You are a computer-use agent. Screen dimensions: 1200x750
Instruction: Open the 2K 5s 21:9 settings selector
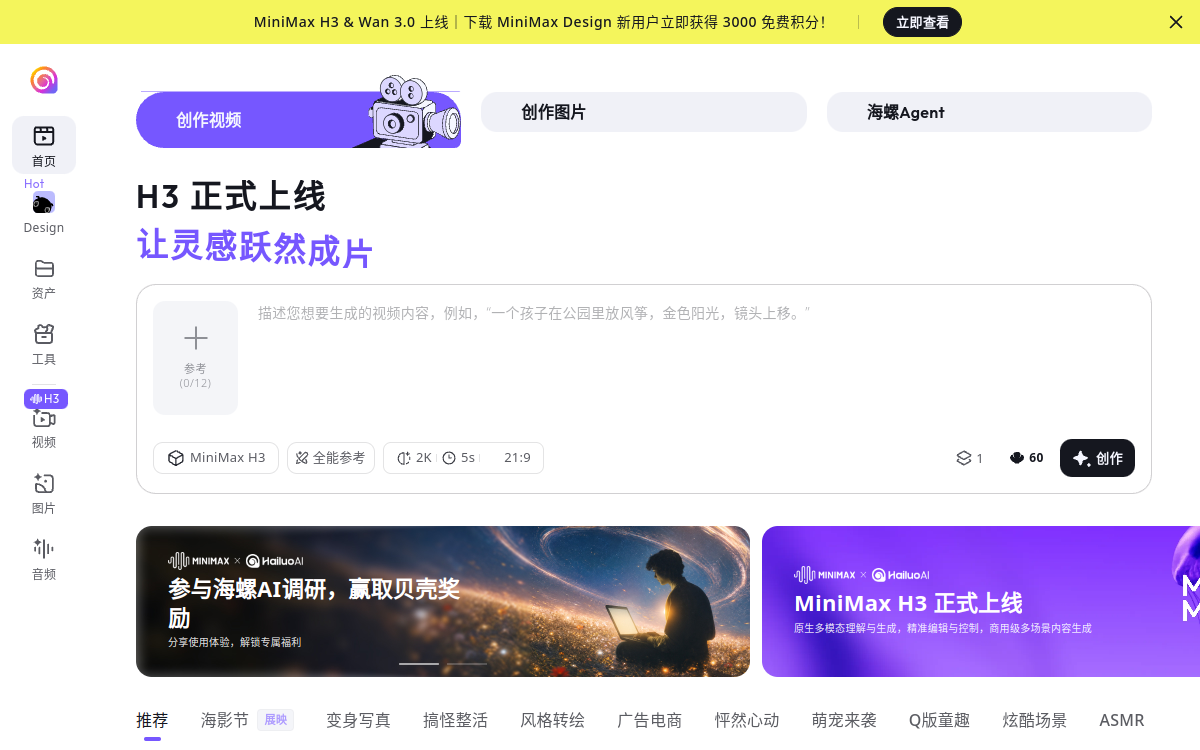463,458
